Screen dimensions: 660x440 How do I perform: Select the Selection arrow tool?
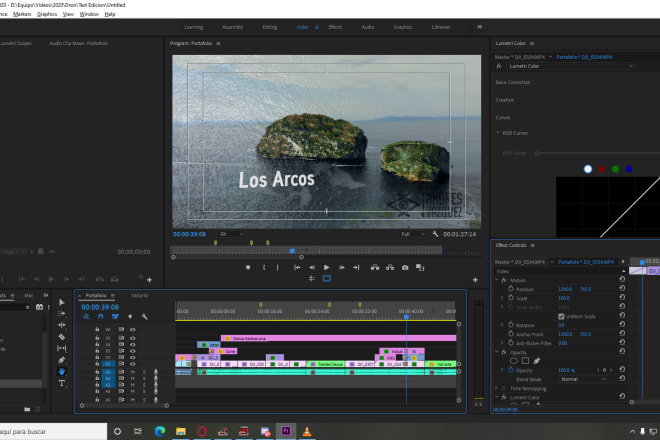(62, 302)
